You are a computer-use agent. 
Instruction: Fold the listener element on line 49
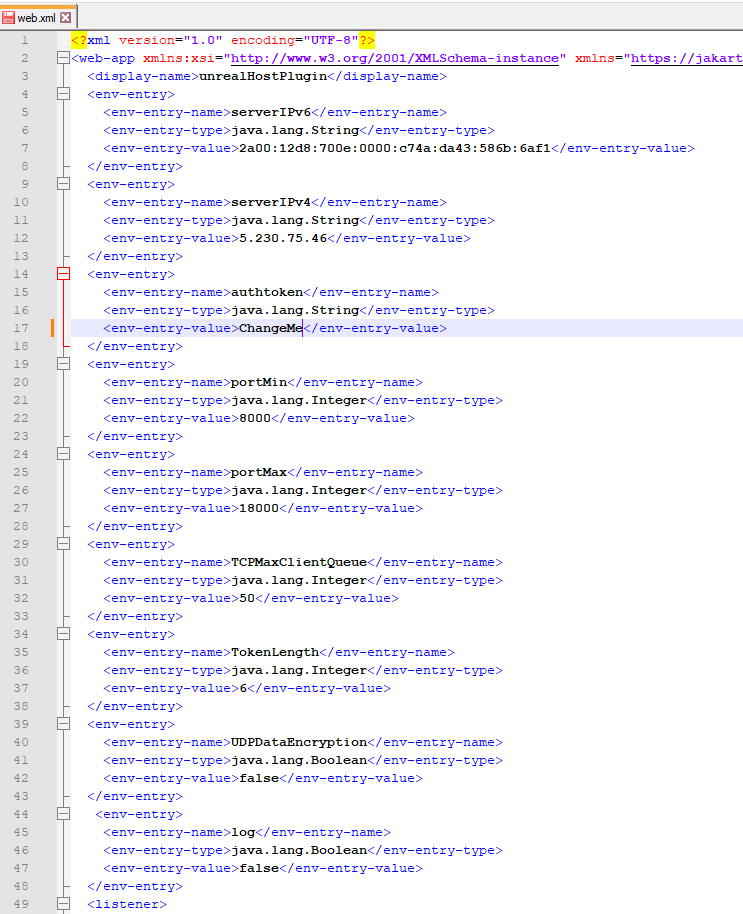click(x=64, y=904)
